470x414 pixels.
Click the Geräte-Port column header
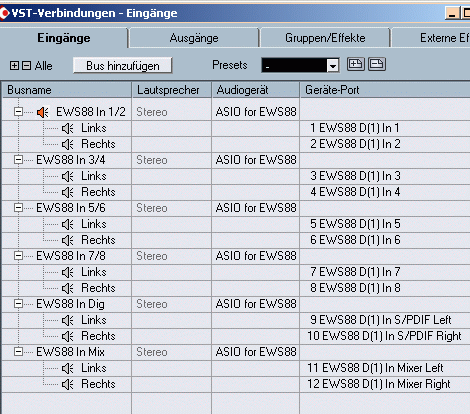pos(385,90)
